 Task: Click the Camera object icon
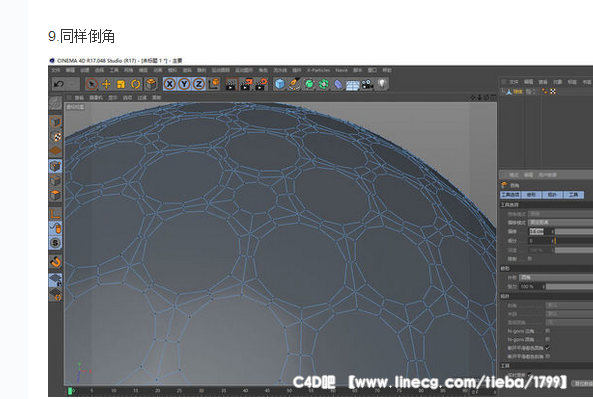pos(367,84)
